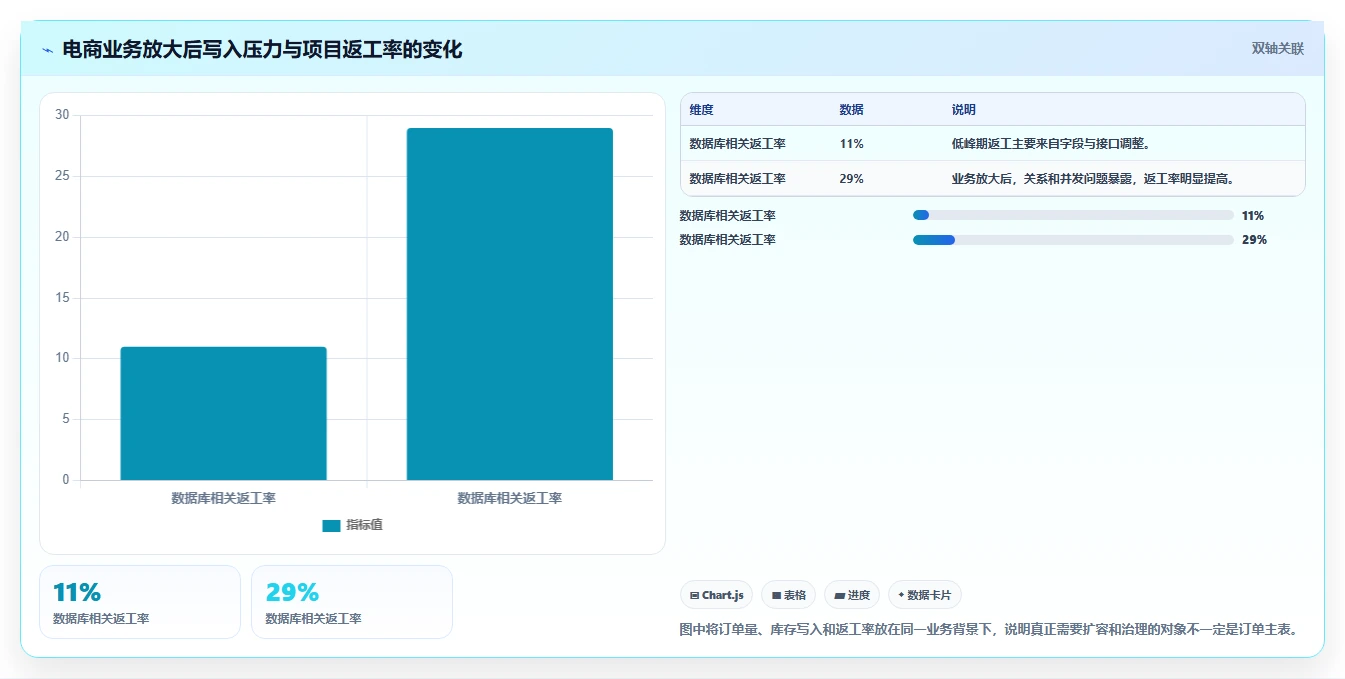Viewport: 1345px width, 679px height.
Task: Click the 双轴关联 label in the header
Action: (x=1277, y=48)
